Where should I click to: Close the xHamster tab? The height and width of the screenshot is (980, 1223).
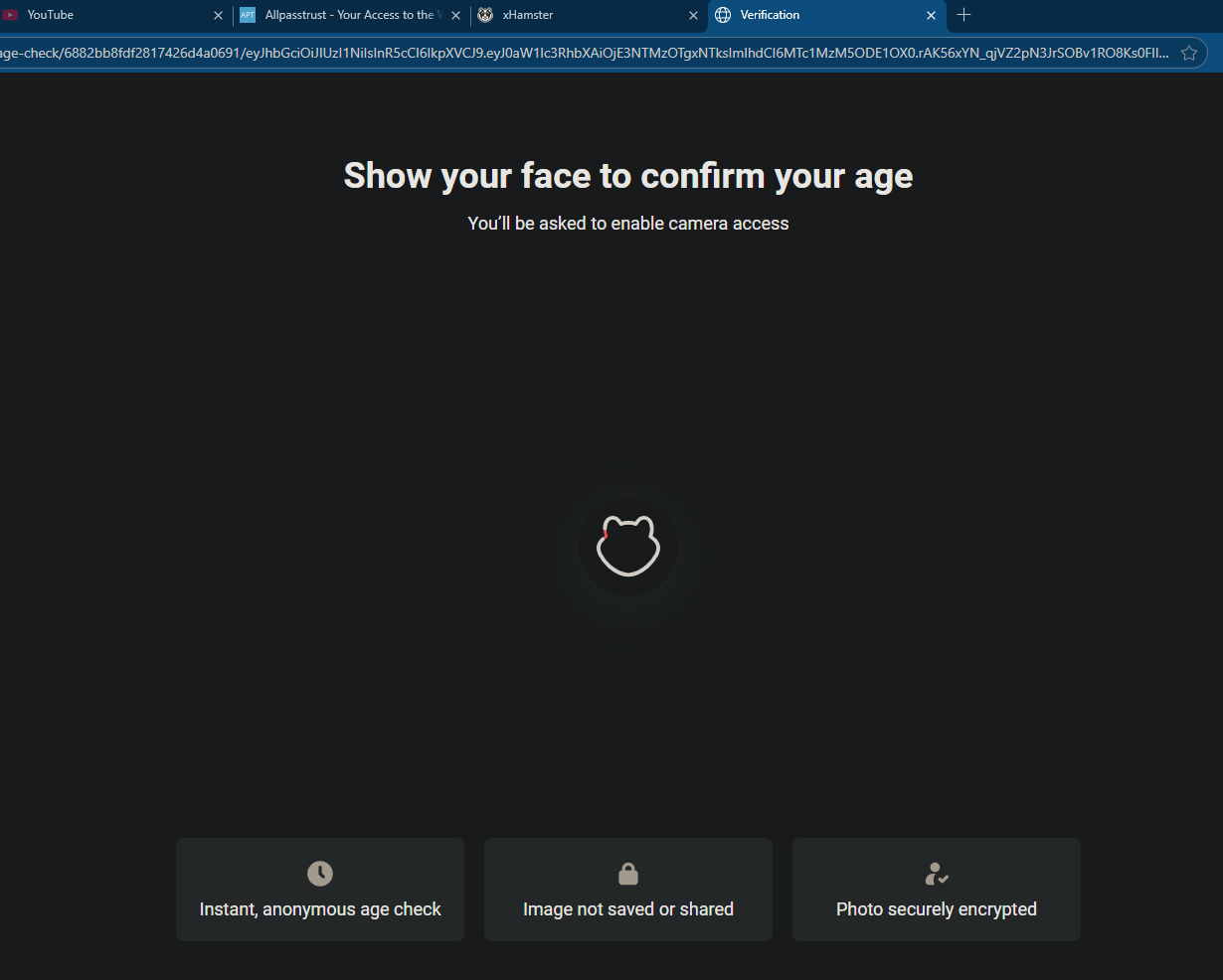(x=693, y=15)
